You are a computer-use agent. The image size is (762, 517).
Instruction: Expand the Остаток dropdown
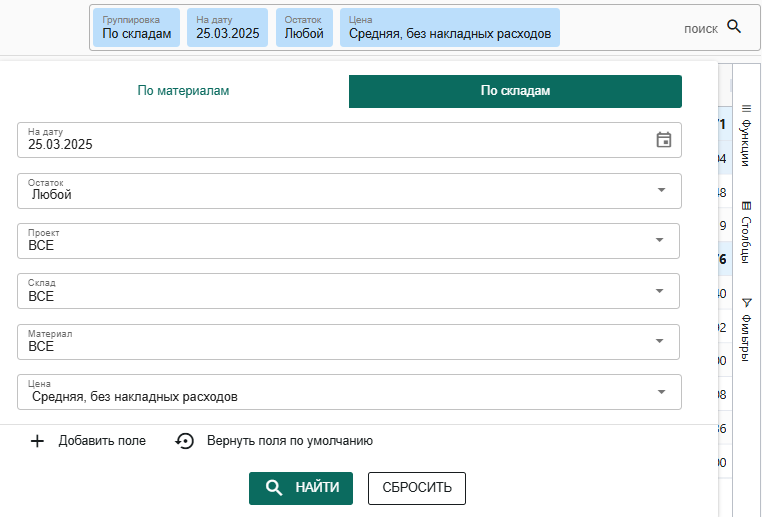660,190
